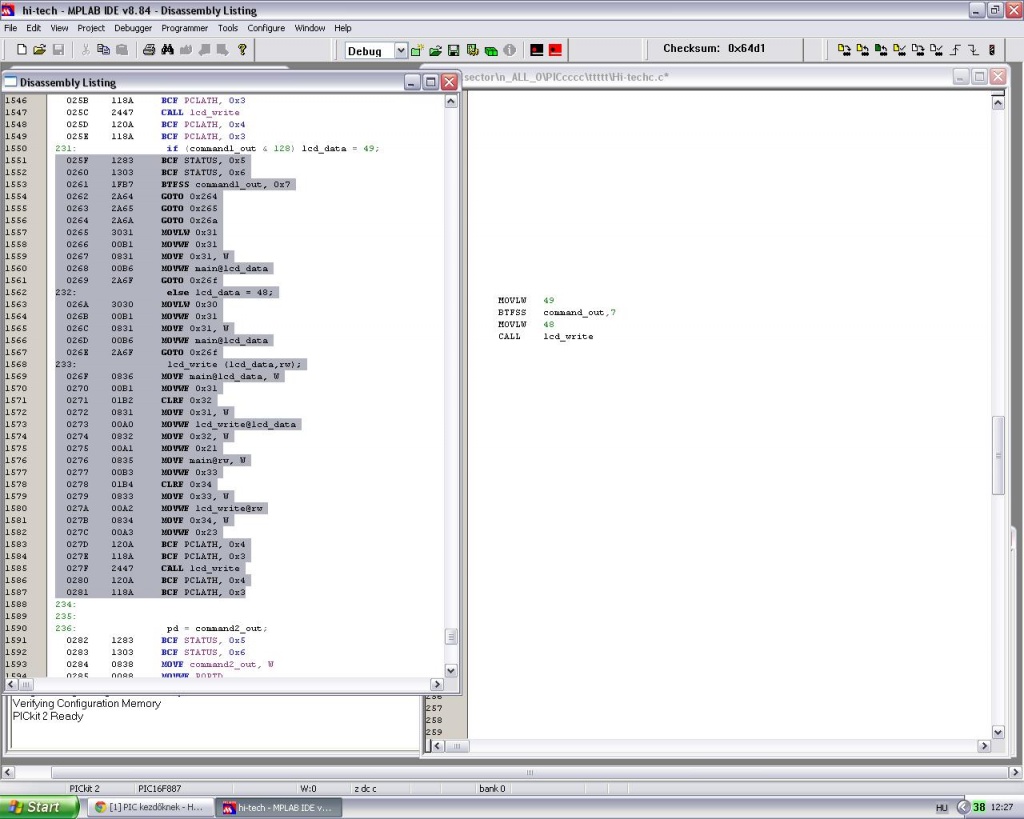Image resolution: width=1024 pixels, height=819 pixels.
Task: Create a new project next to the Debug combo
Action: pyautogui.click(x=417, y=50)
